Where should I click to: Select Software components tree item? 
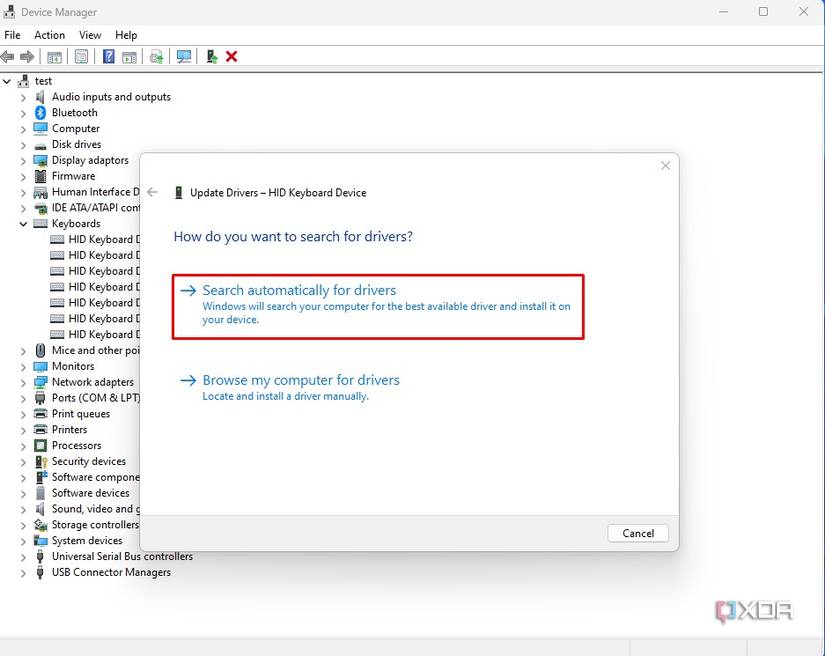tap(96, 477)
